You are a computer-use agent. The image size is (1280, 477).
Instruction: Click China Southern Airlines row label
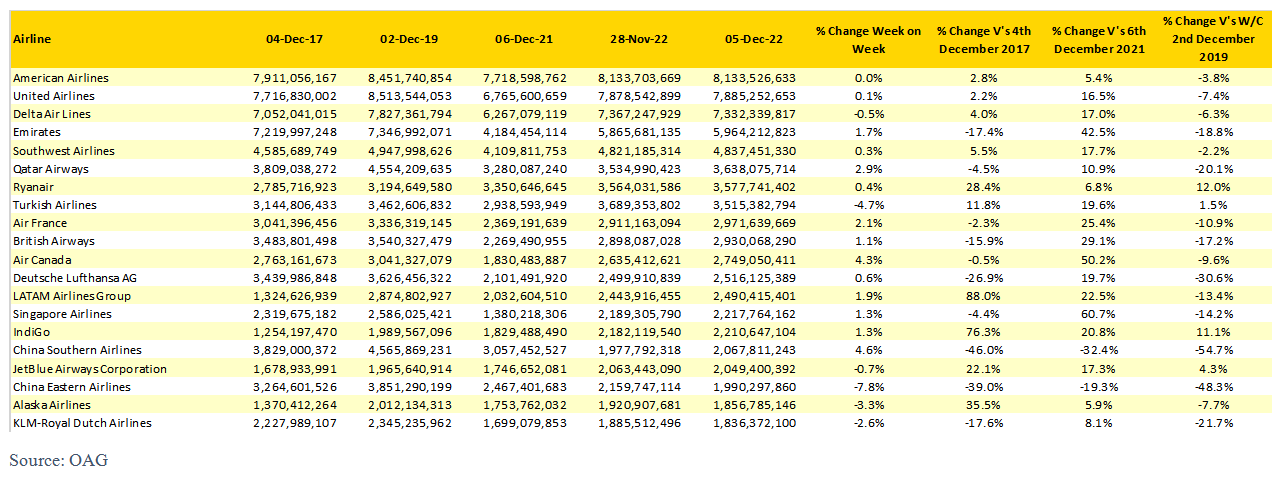(77, 350)
